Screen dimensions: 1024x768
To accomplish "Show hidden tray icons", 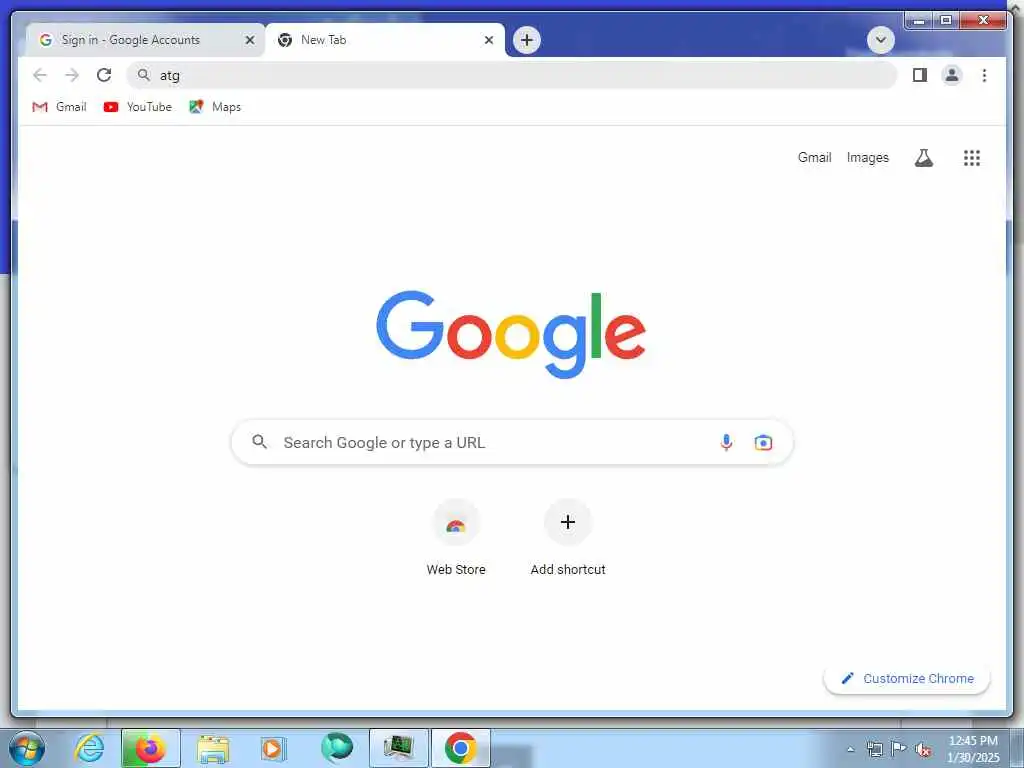I will (x=850, y=749).
